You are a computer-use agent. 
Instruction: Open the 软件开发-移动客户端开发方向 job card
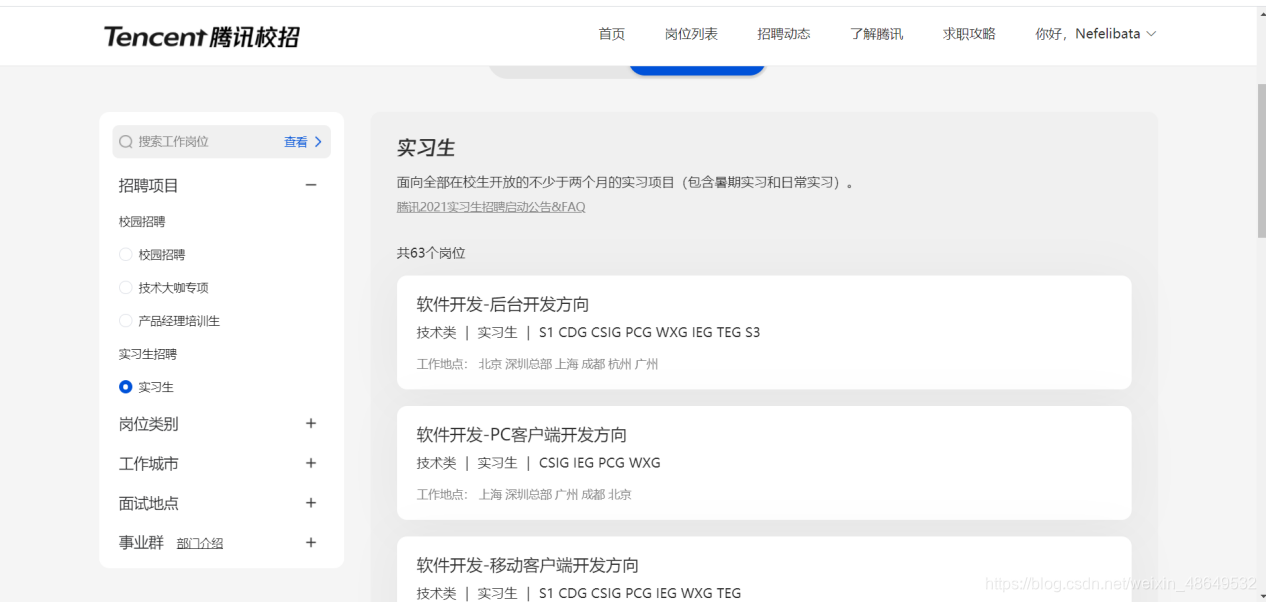tap(764, 569)
